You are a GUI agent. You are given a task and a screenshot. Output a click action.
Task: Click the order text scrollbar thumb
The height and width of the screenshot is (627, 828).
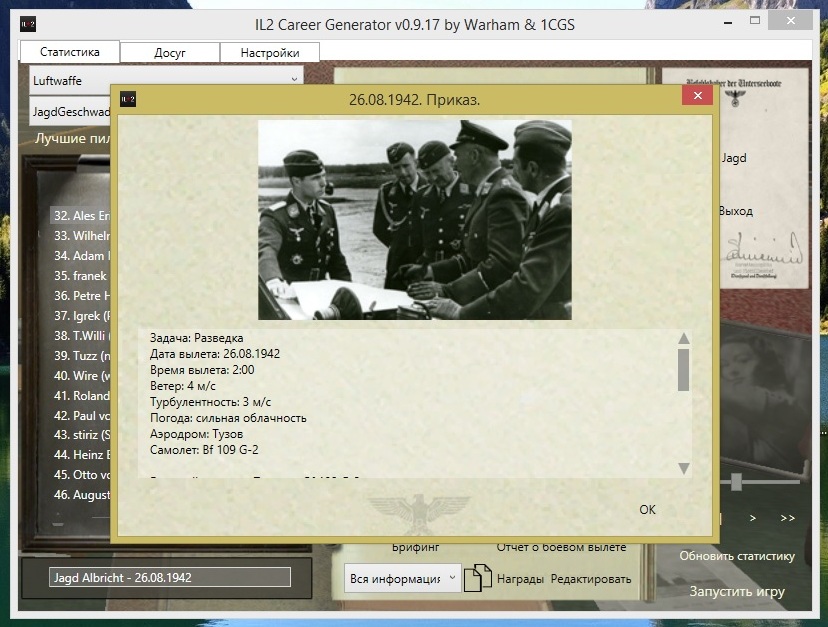[x=683, y=370]
